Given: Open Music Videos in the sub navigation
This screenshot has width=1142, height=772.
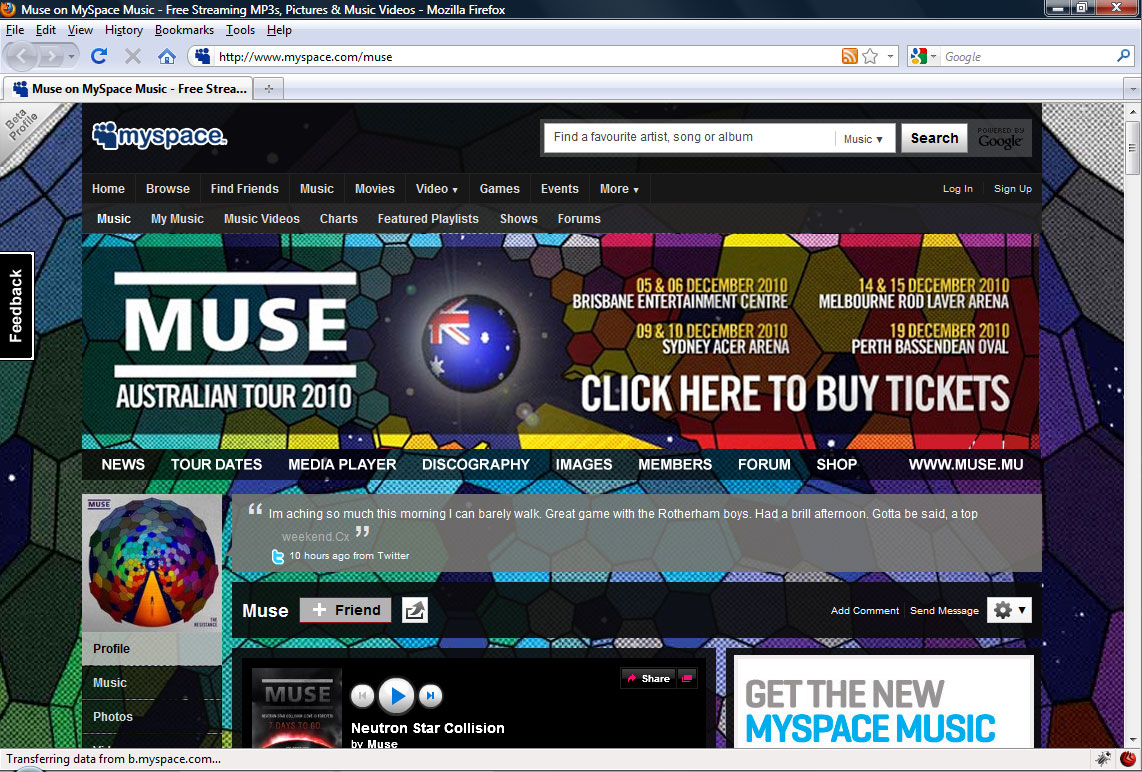Looking at the screenshot, I should point(261,218).
